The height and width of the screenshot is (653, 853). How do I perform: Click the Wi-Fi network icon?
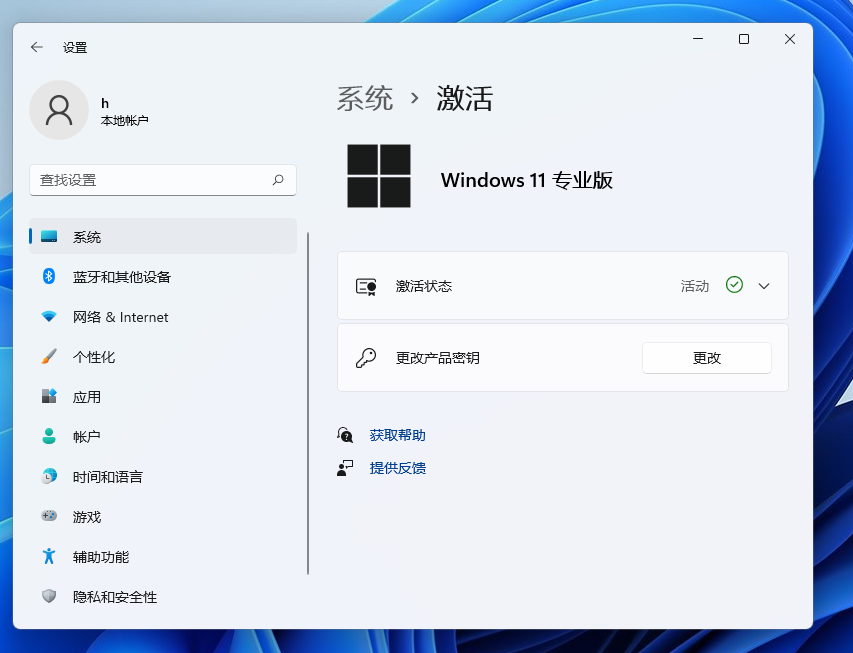(x=49, y=316)
